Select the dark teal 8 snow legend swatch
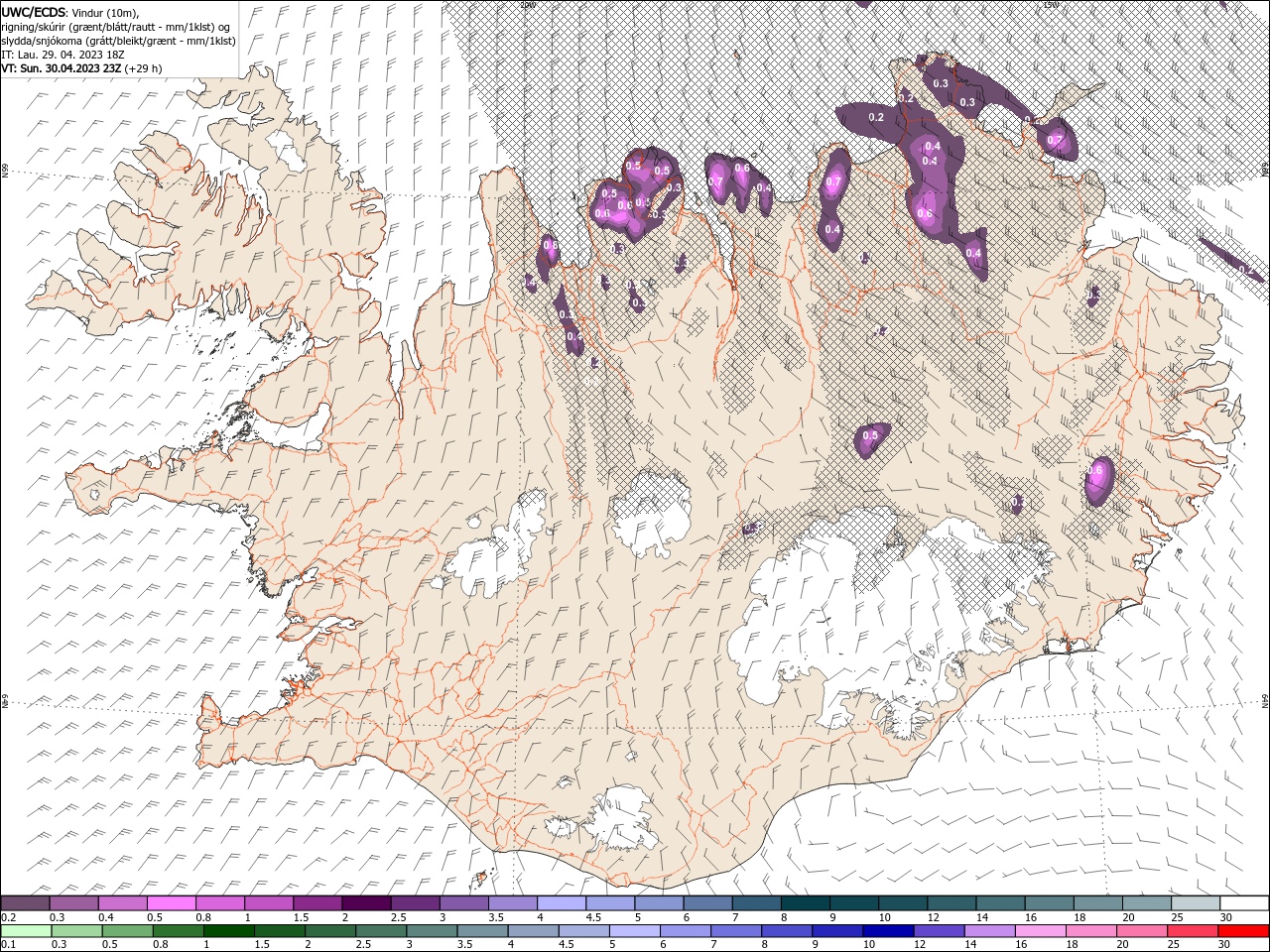The image size is (1270, 952). point(805,903)
